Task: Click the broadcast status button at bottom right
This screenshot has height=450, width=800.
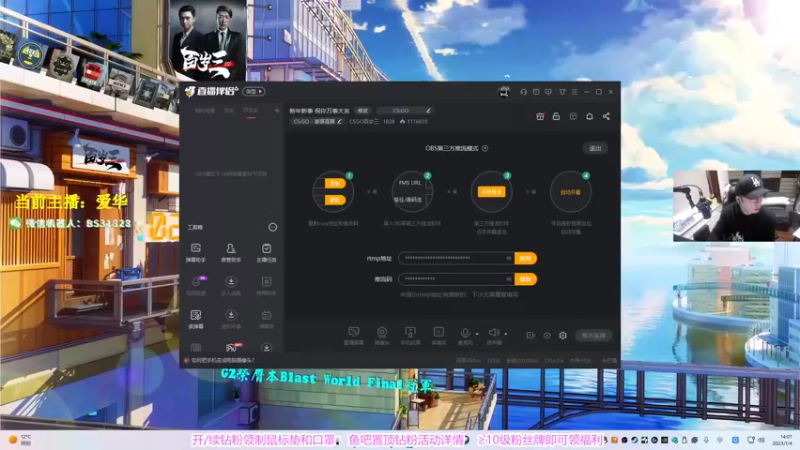Action: tap(593, 335)
